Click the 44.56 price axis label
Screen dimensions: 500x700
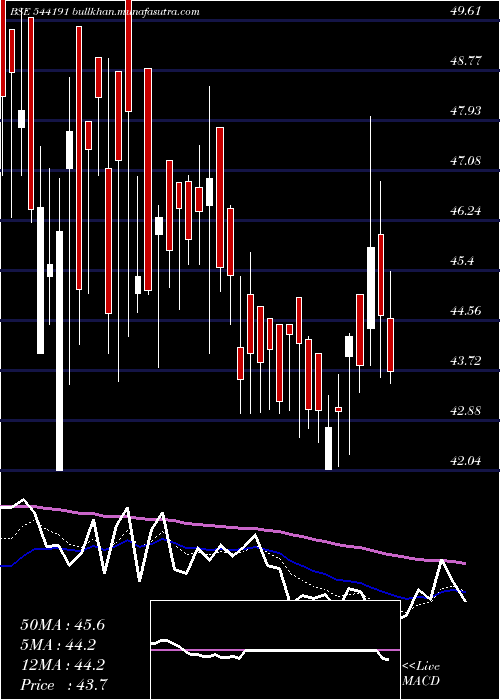[466, 311]
